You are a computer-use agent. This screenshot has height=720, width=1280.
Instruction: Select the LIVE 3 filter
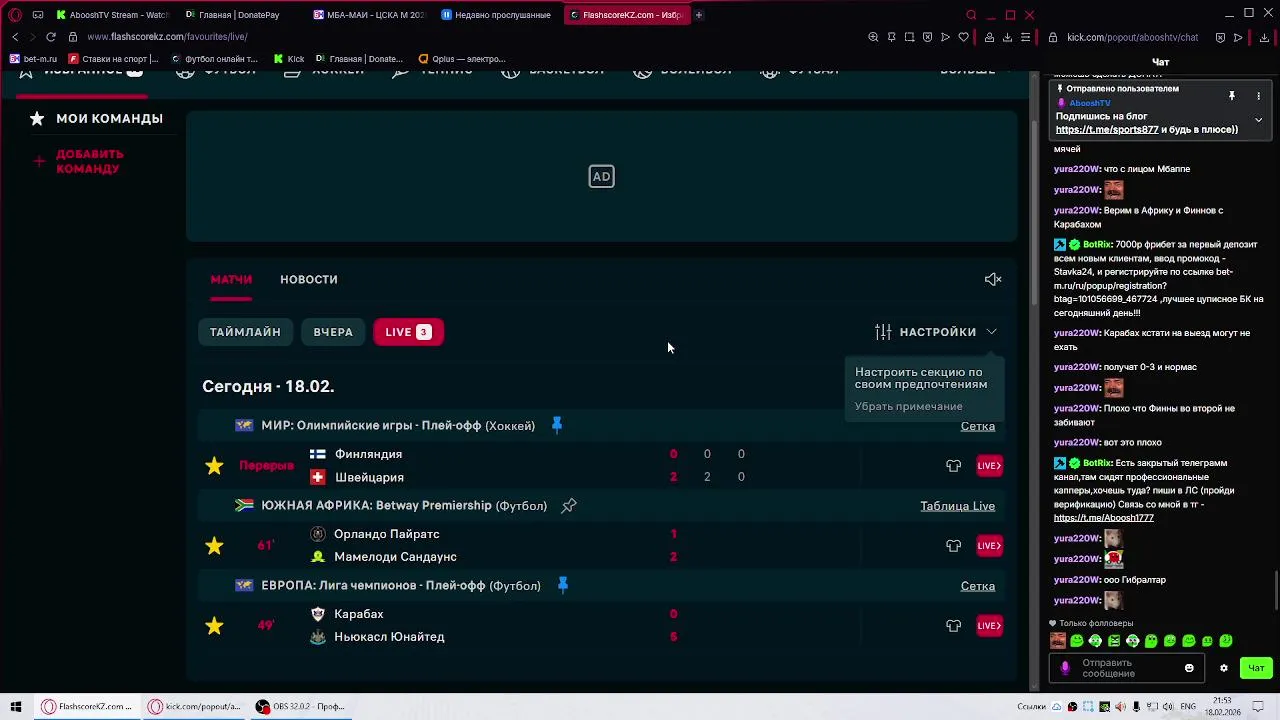[408, 332]
